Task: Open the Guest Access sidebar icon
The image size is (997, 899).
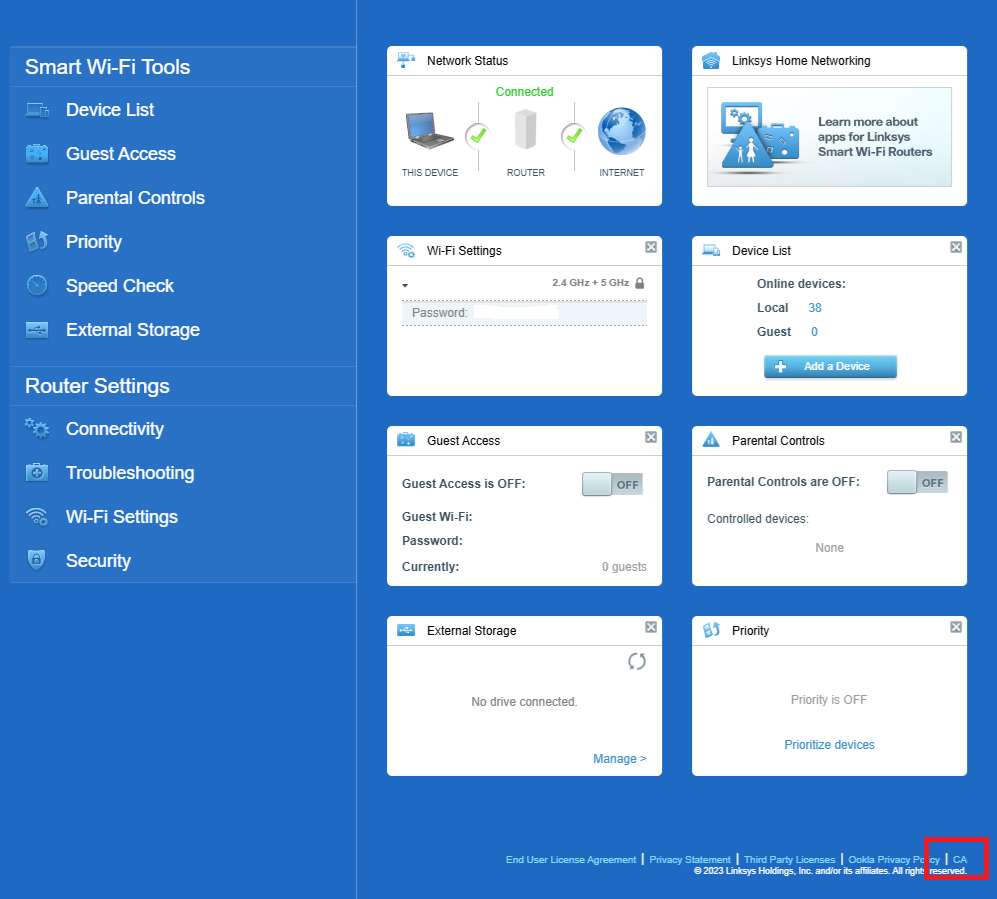Action: [37, 154]
